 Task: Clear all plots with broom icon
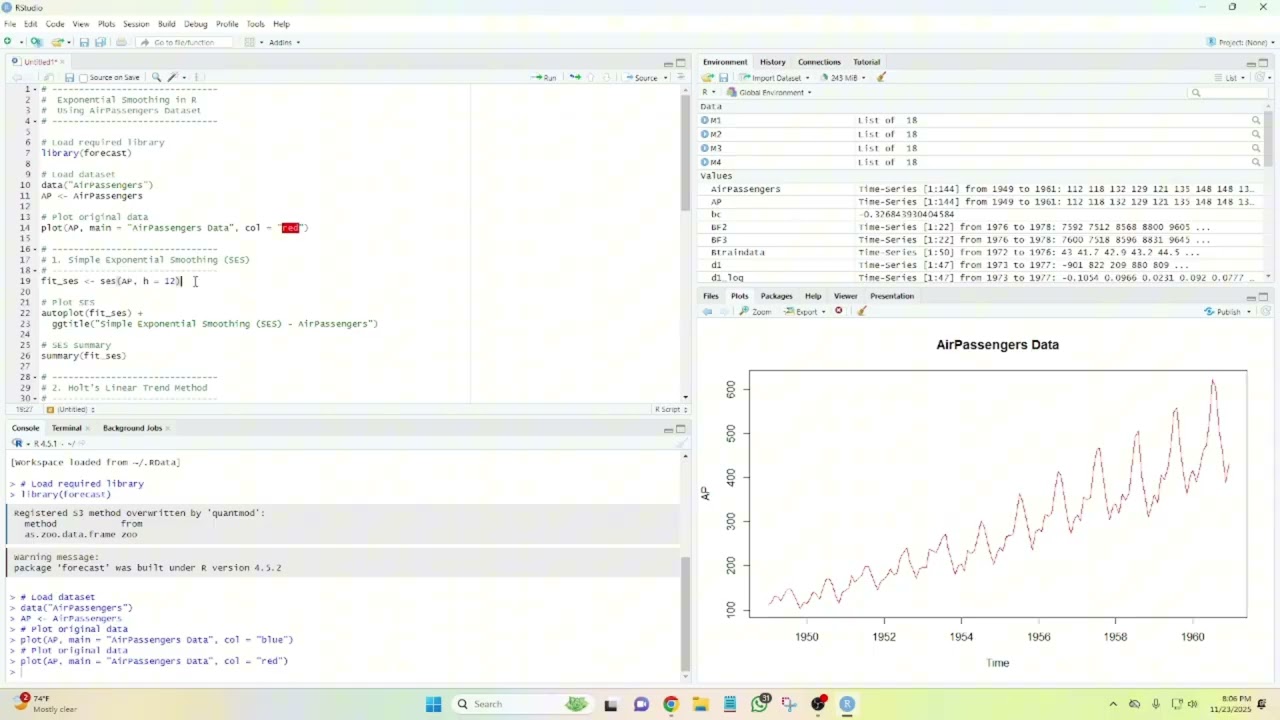(x=861, y=311)
